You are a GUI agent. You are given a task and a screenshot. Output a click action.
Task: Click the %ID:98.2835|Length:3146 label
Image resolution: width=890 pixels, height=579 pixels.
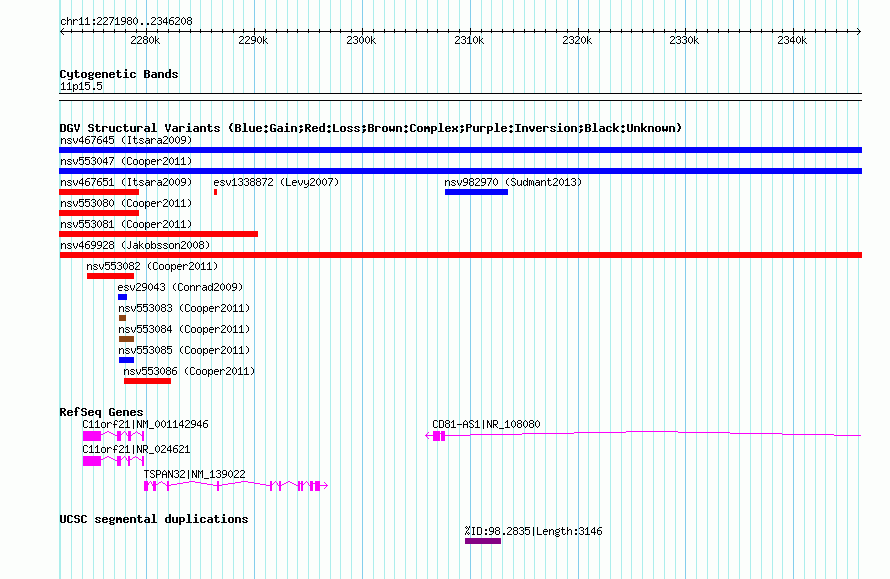(534, 531)
